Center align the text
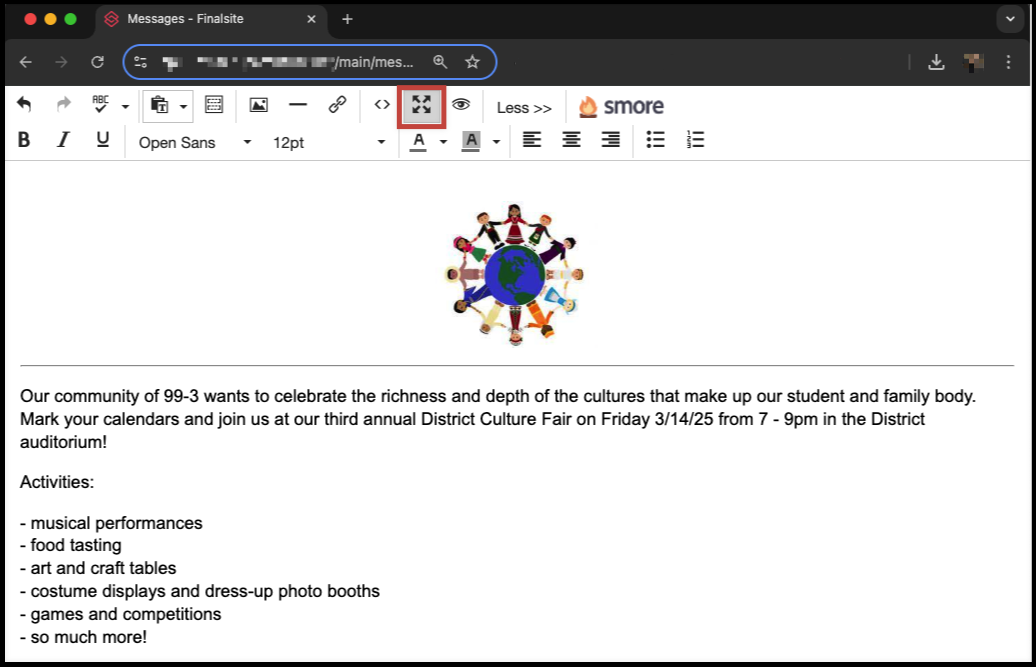The image size is (1036, 667). click(571, 141)
